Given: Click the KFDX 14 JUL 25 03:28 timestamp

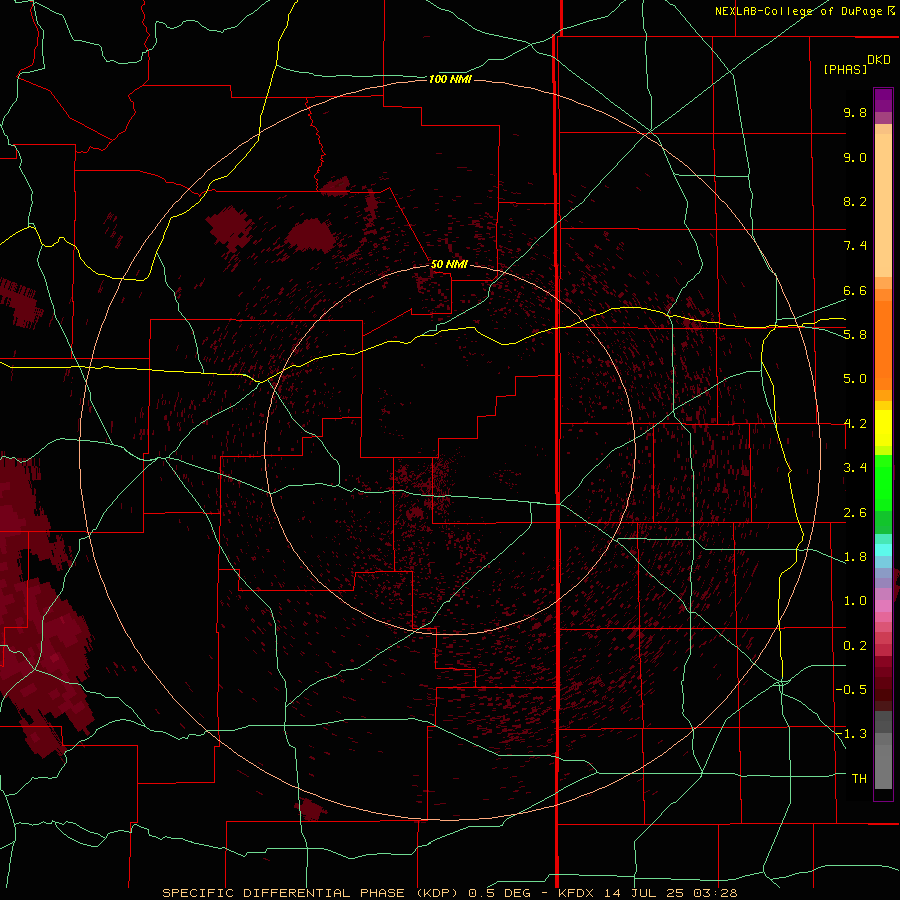Looking at the screenshot, I should [x=647, y=893].
